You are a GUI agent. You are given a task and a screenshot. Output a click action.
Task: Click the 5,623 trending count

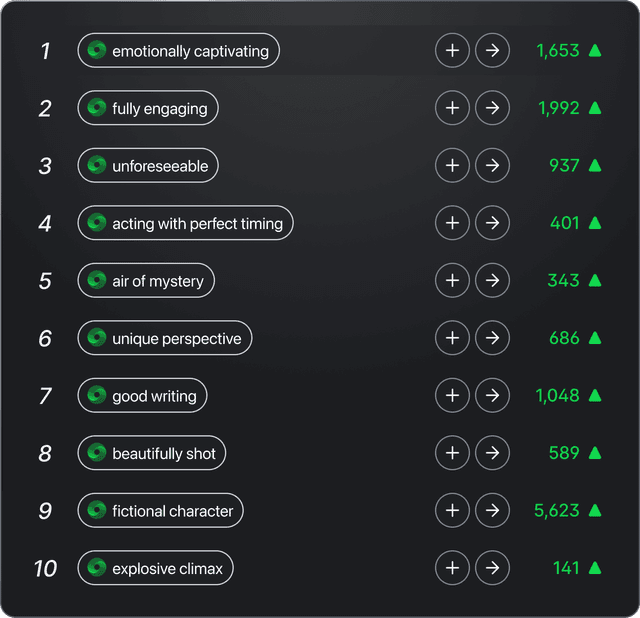(x=557, y=511)
